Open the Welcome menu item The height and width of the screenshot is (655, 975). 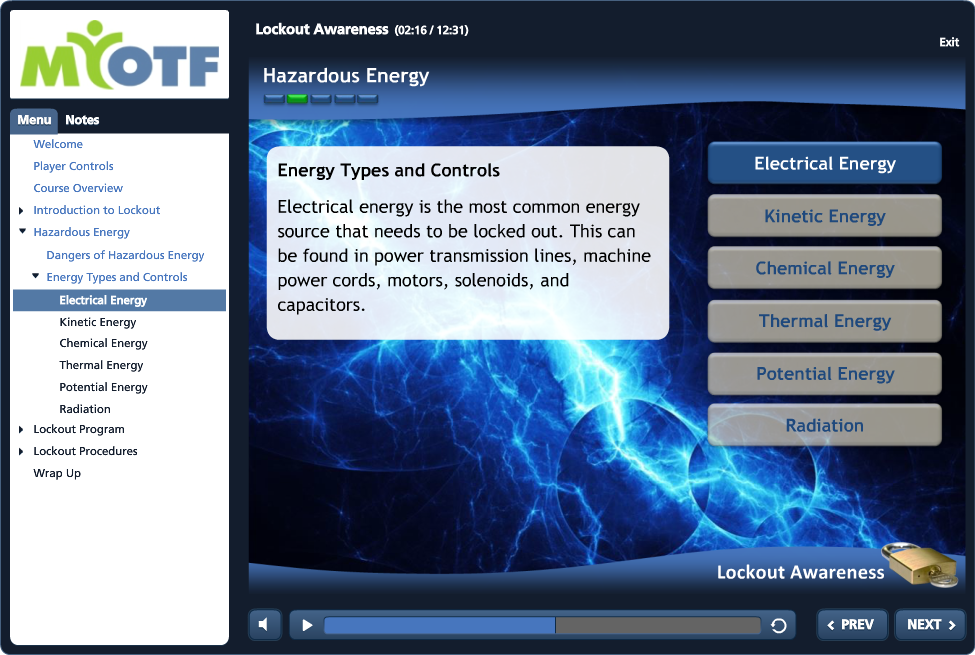(x=58, y=144)
